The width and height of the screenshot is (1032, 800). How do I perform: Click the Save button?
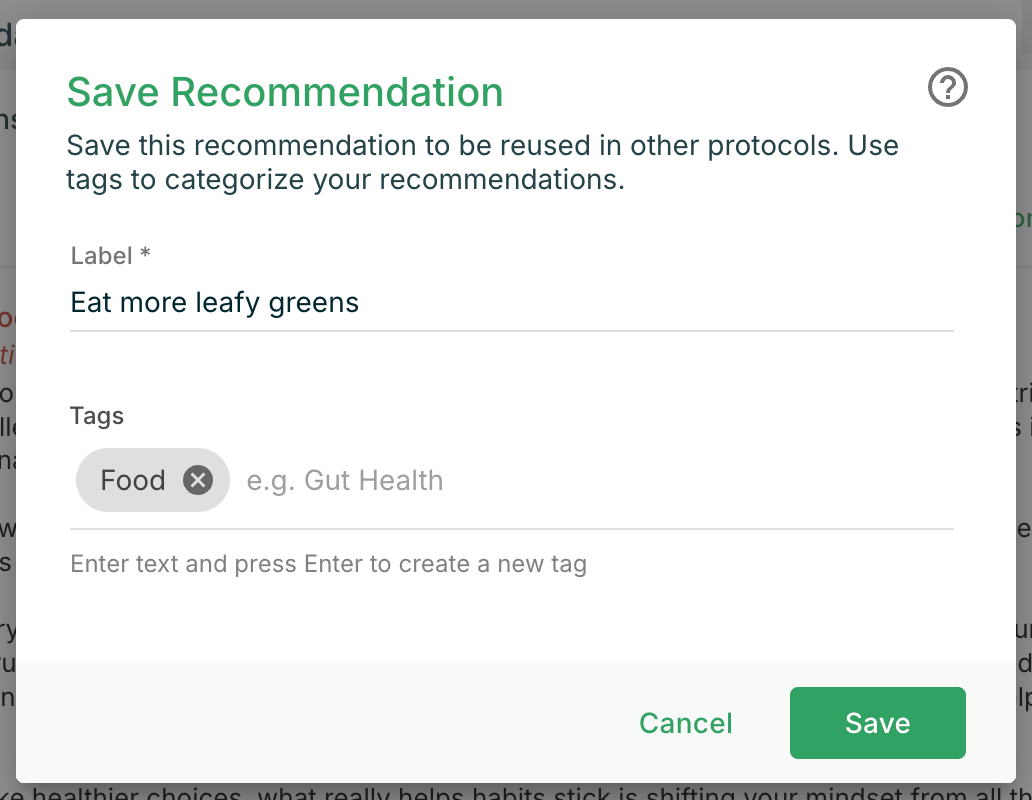tap(877, 723)
